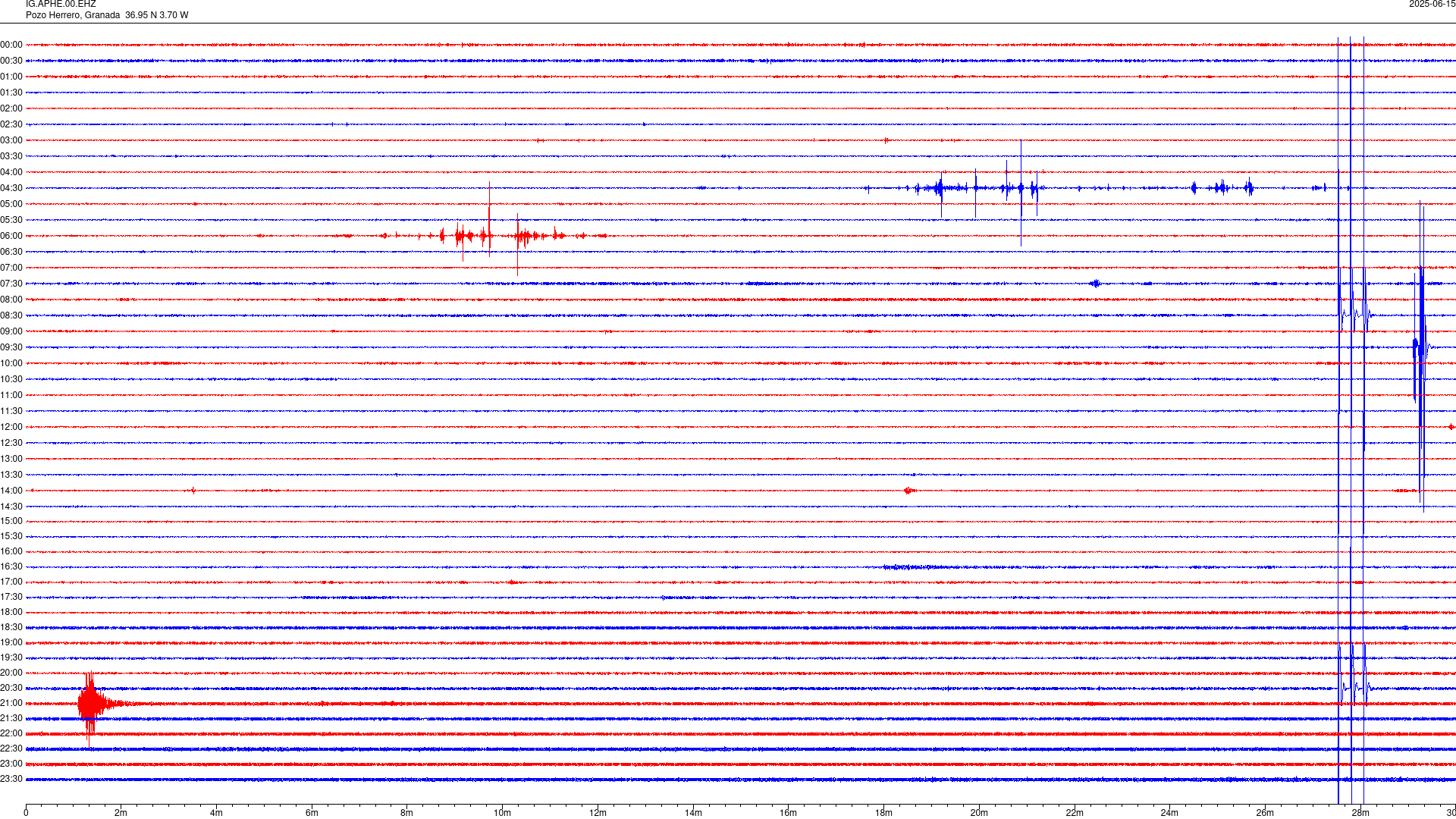1456x819 pixels.
Task: Select the 26m axis tick label
Action: click(x=1265, y=813)
